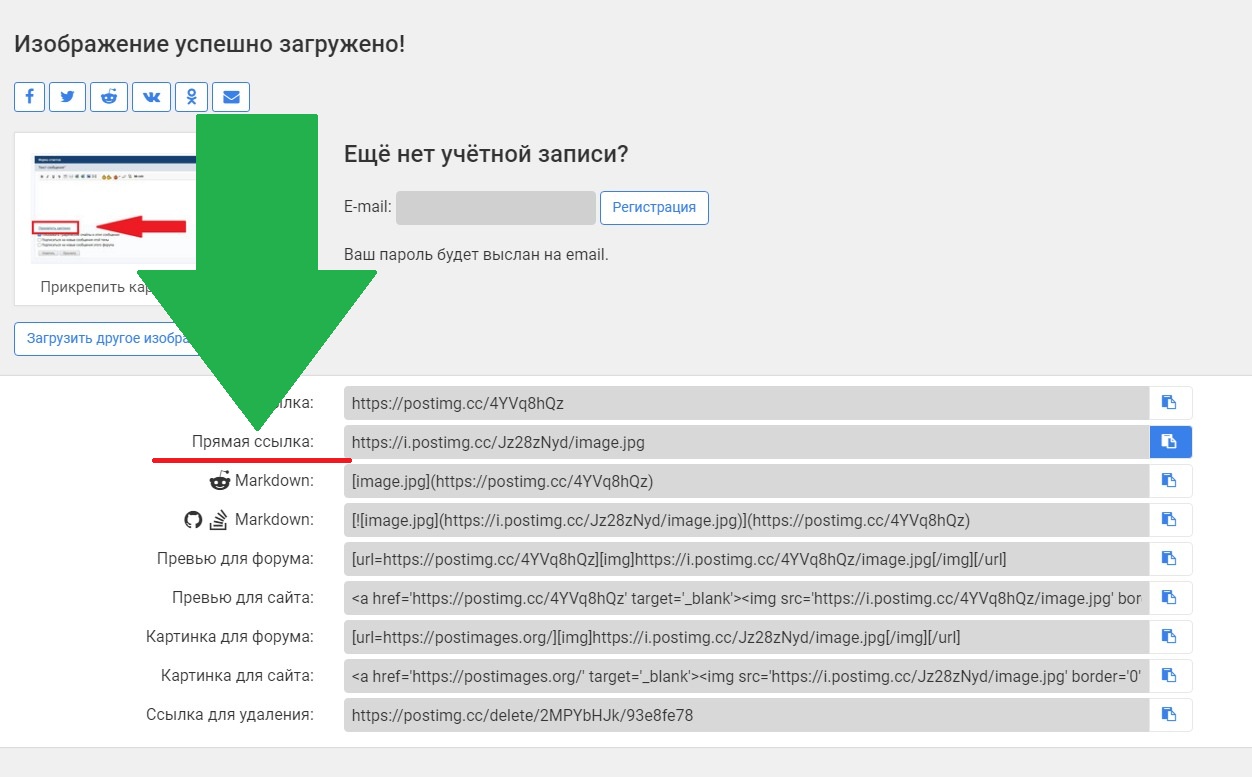Viewport: 1252px width, 777px height.
Task: Share the image on Odnoklassniki
Action: pos(191,97)
